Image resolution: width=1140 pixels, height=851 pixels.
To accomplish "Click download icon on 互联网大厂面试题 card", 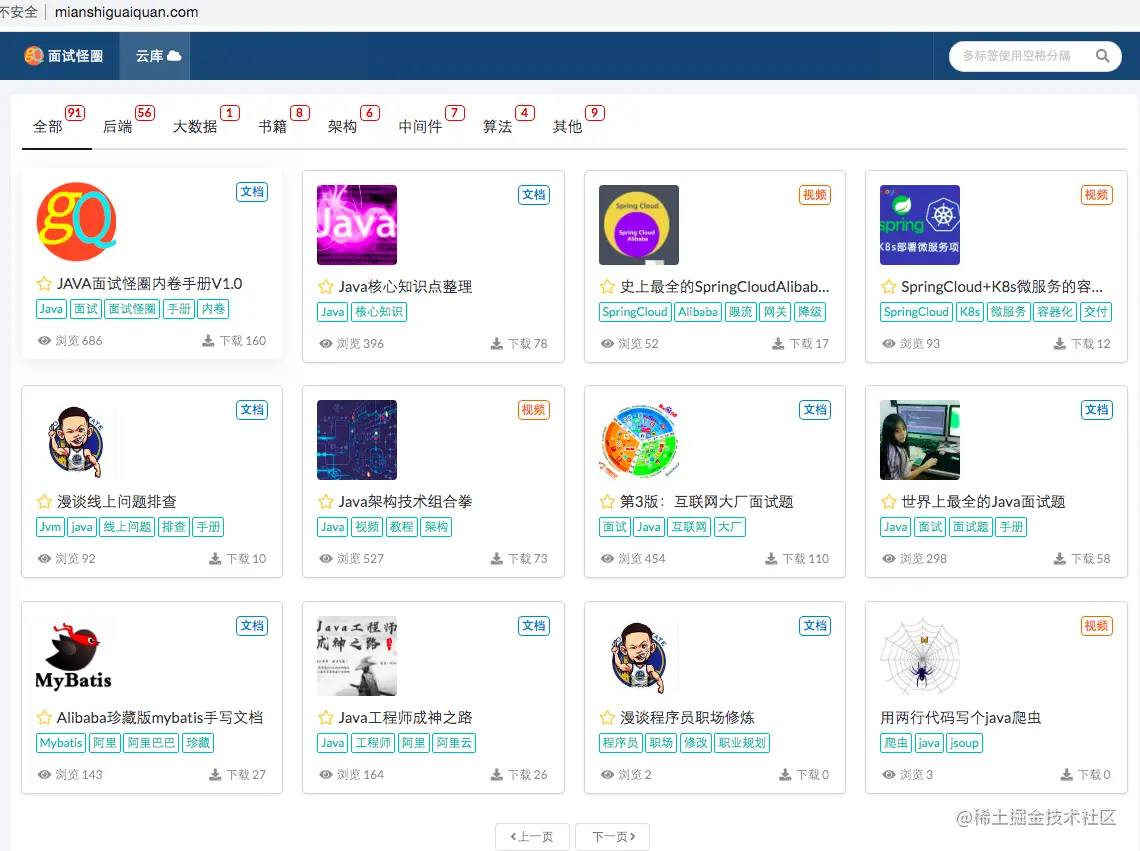I will [x=771, y=559].
